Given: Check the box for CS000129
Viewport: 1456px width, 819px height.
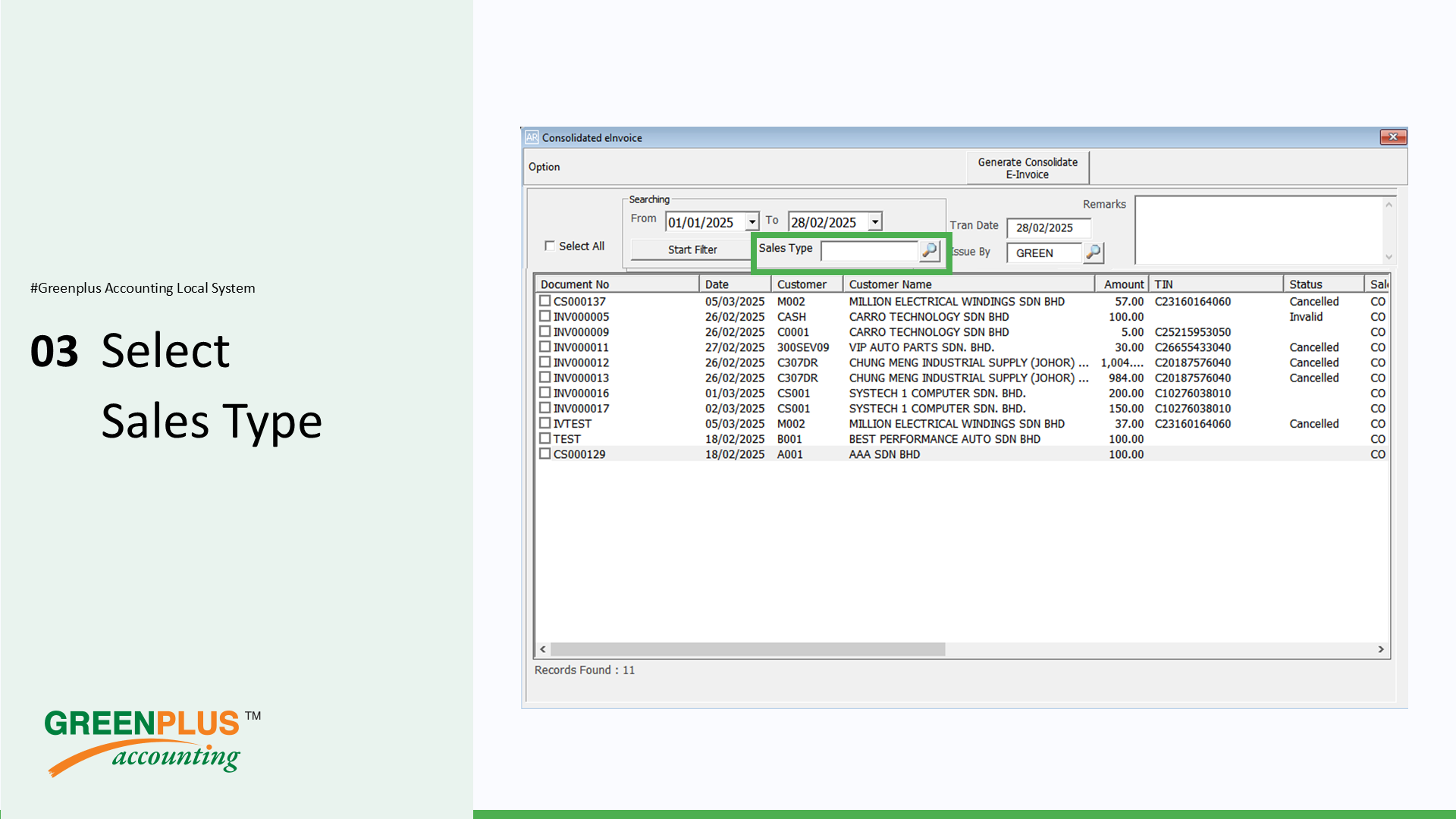Looking at the screenshot, I should tap(544, 453).
